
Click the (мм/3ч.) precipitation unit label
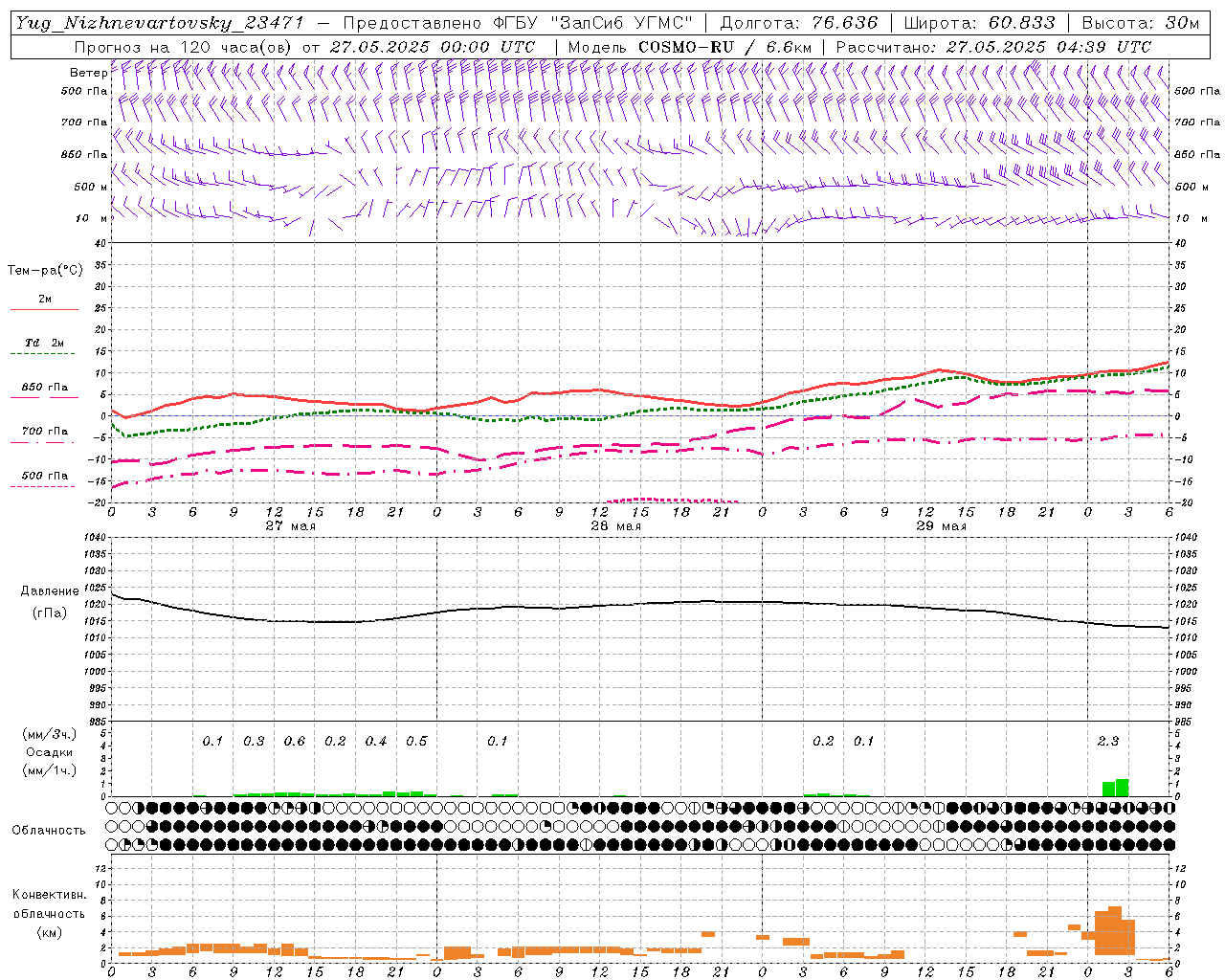[49, 735]
